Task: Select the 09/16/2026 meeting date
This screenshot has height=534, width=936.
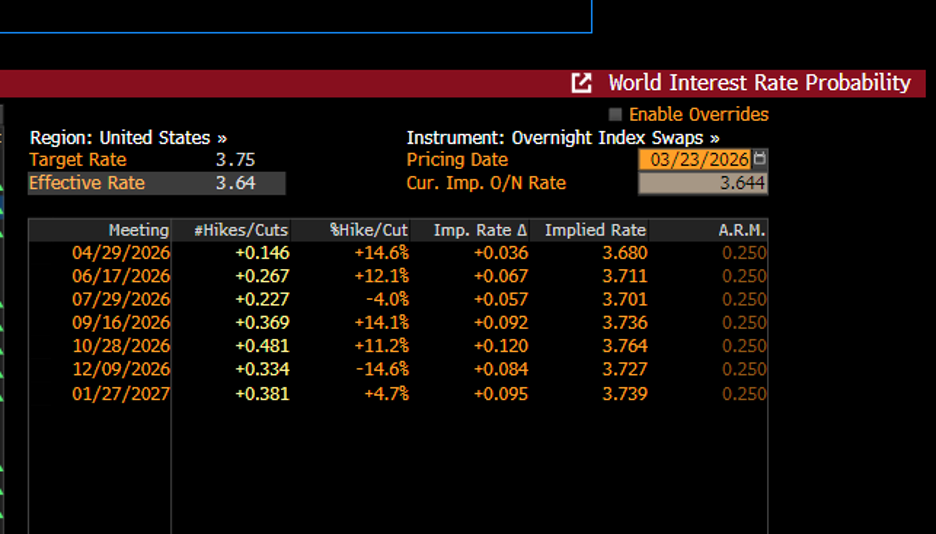Action: pyautogui.click(x=121, y=323)
